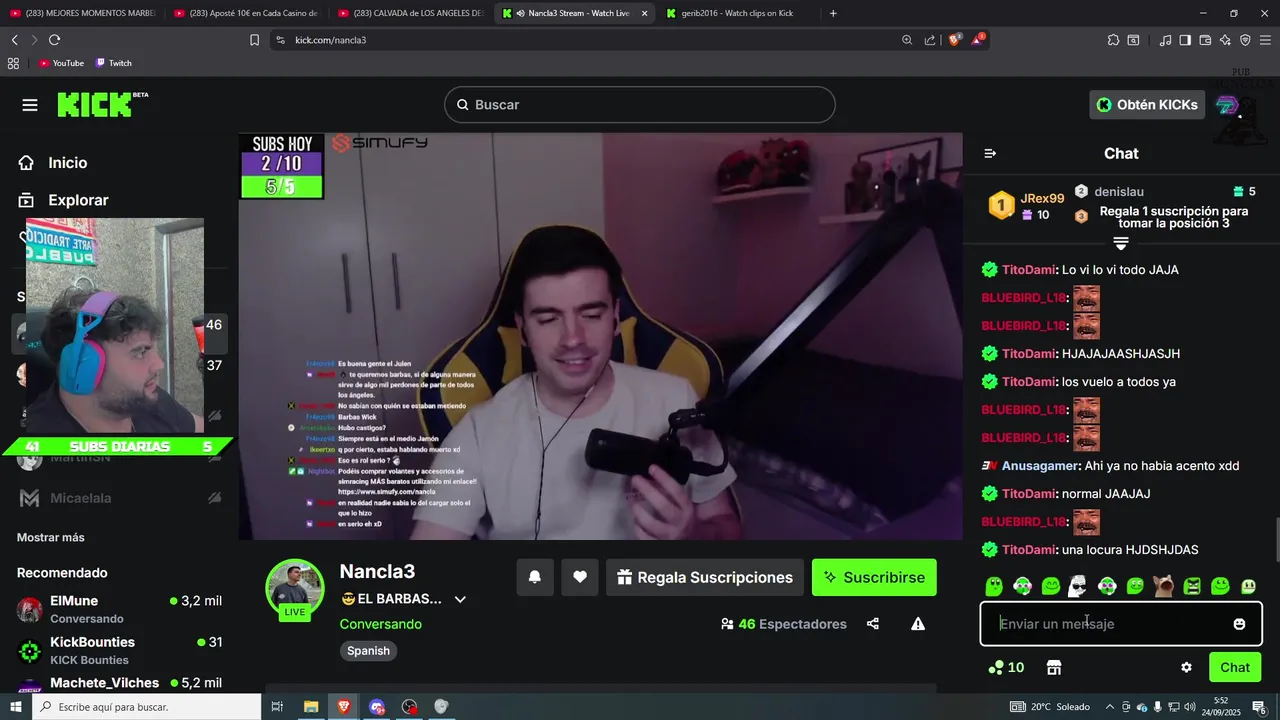Click the Suscribirse button
Viewport: 1280px width, 720px height.
(874, 577)
